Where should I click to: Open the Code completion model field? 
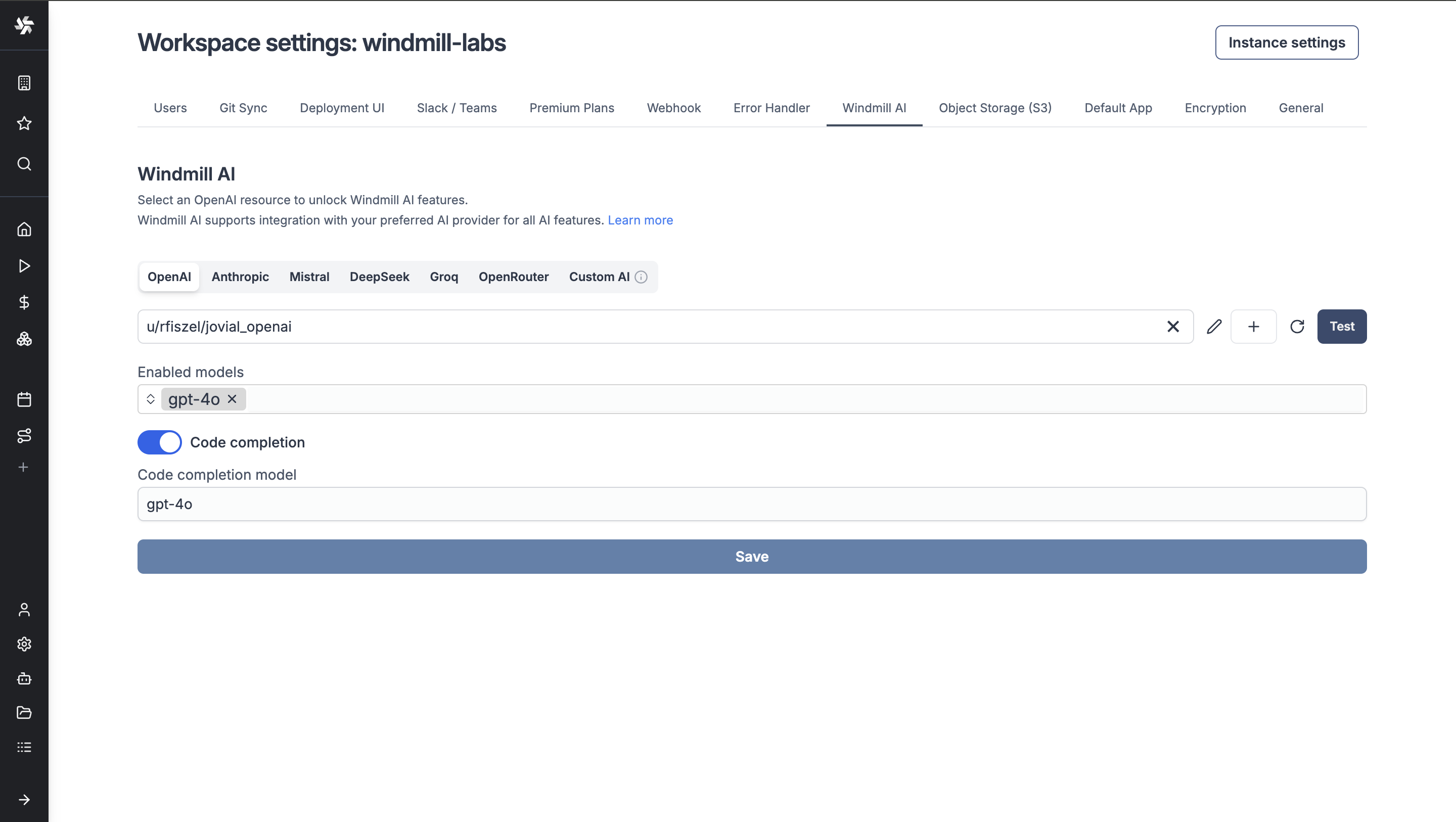(x=752, y=504)
